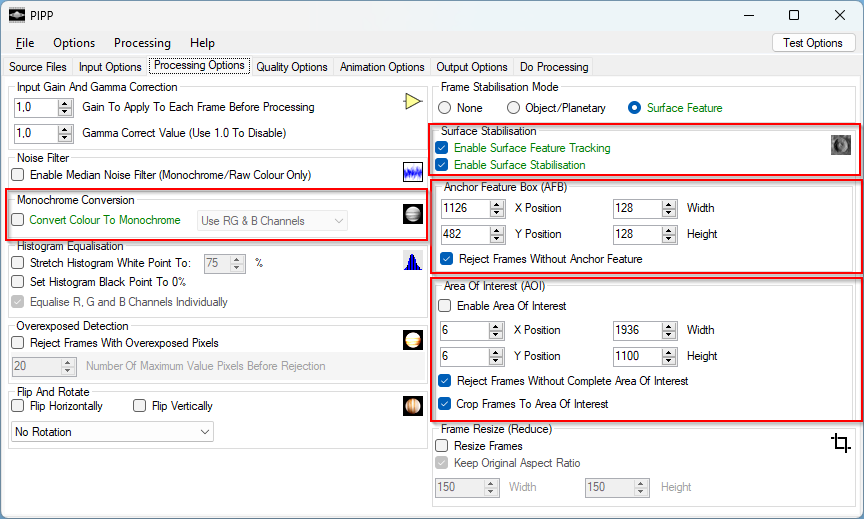Increase AFB X Position with up arrow
The image size is (864, 519).
point(497,204)
